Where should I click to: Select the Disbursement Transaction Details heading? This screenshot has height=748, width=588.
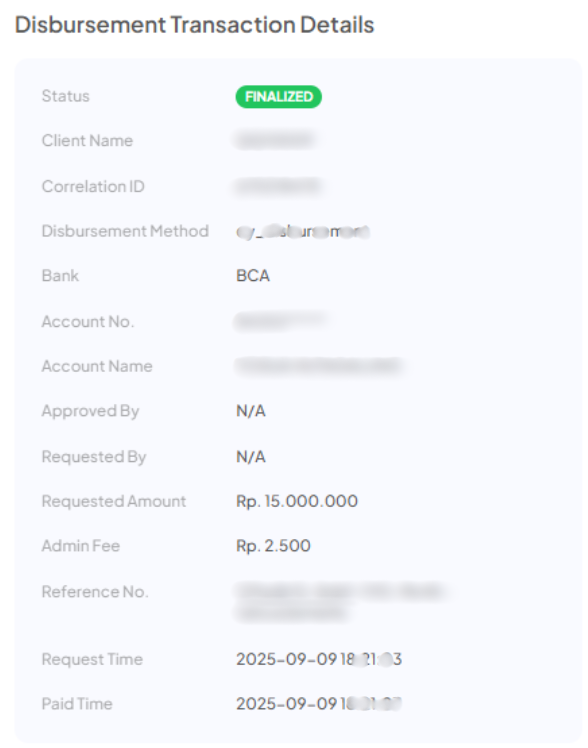pos(195,25)
